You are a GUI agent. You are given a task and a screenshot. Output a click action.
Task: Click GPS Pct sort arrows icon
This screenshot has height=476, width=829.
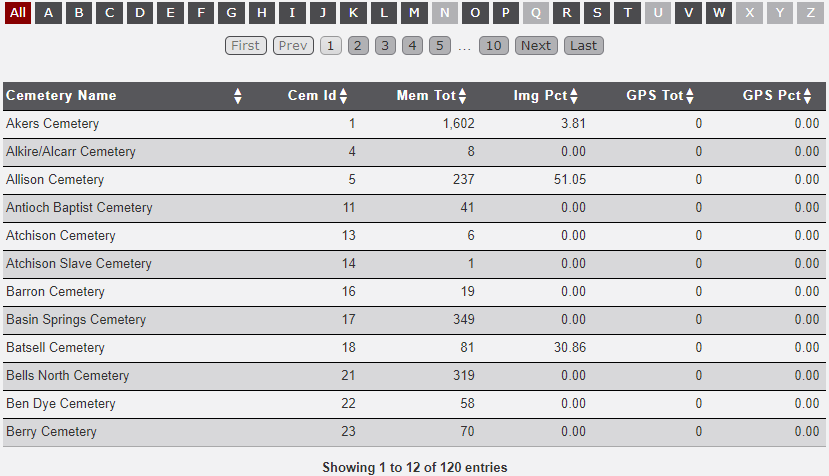point(808,96)
